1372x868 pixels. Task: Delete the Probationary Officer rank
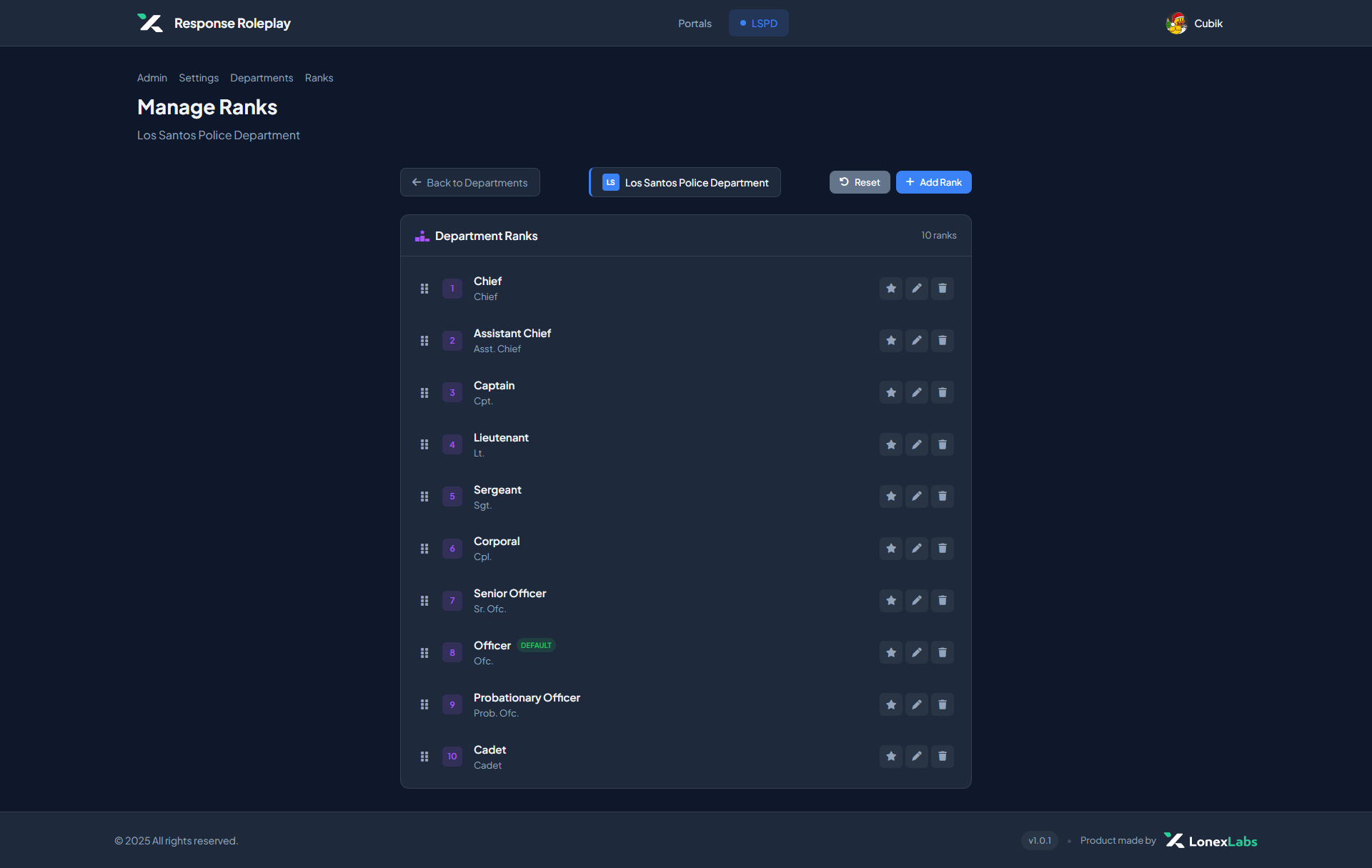point(943,704)
